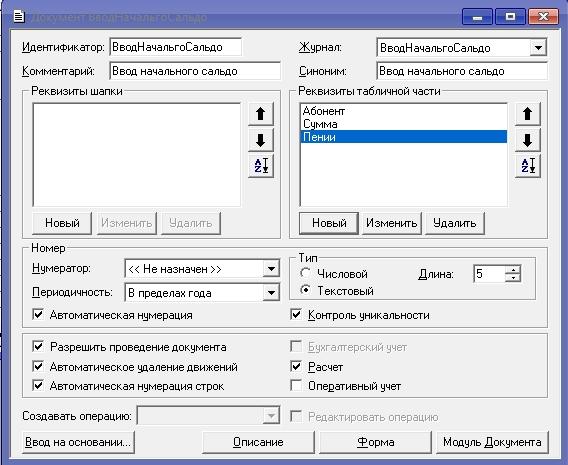Maximize the document window

(x=510, y=17)
